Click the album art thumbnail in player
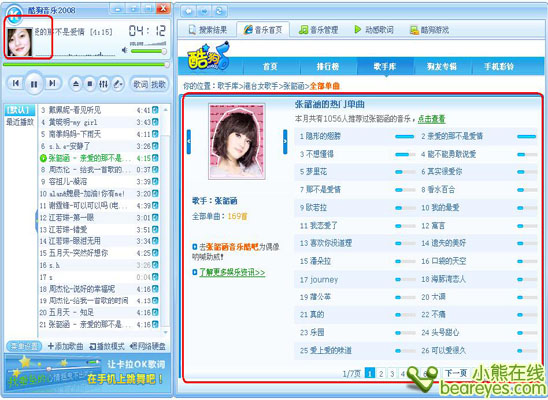Screen dimensions: 548x400 pos(20,42)
